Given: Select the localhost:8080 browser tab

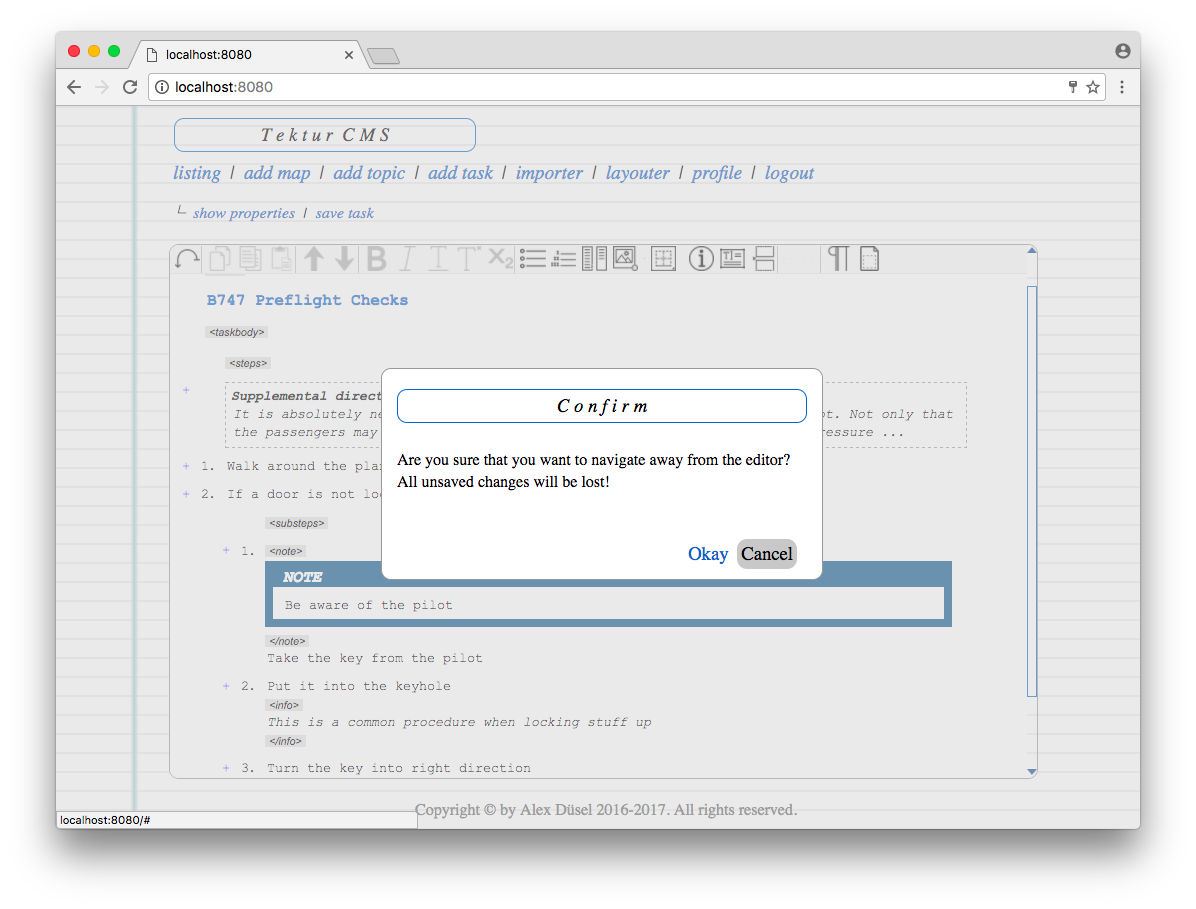Looking at the screenshot, I should pyautogui.click(x=248, y=54).
